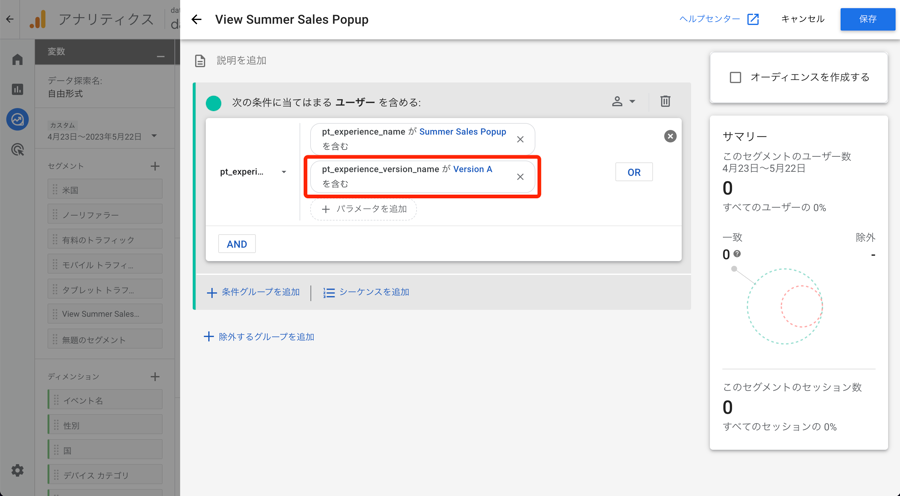Expand the pt_experi... event dropdown

click(x=253, y=172)
